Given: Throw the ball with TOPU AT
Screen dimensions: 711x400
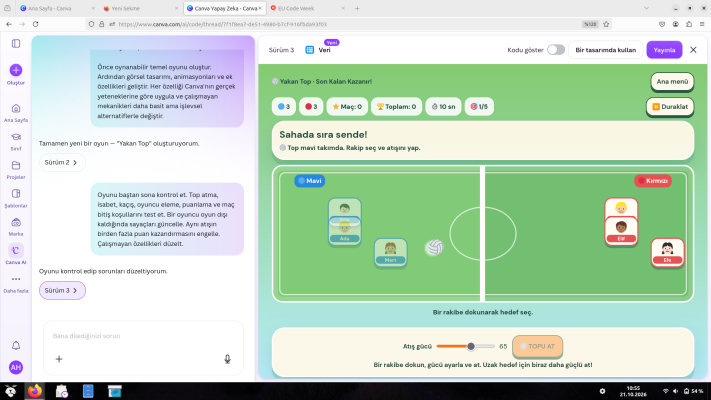Looking at the screenshot, I should tap(537, 346).
